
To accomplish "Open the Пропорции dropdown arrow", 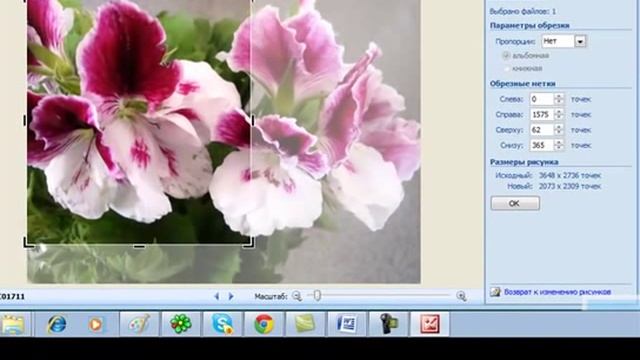I will 580,41.
